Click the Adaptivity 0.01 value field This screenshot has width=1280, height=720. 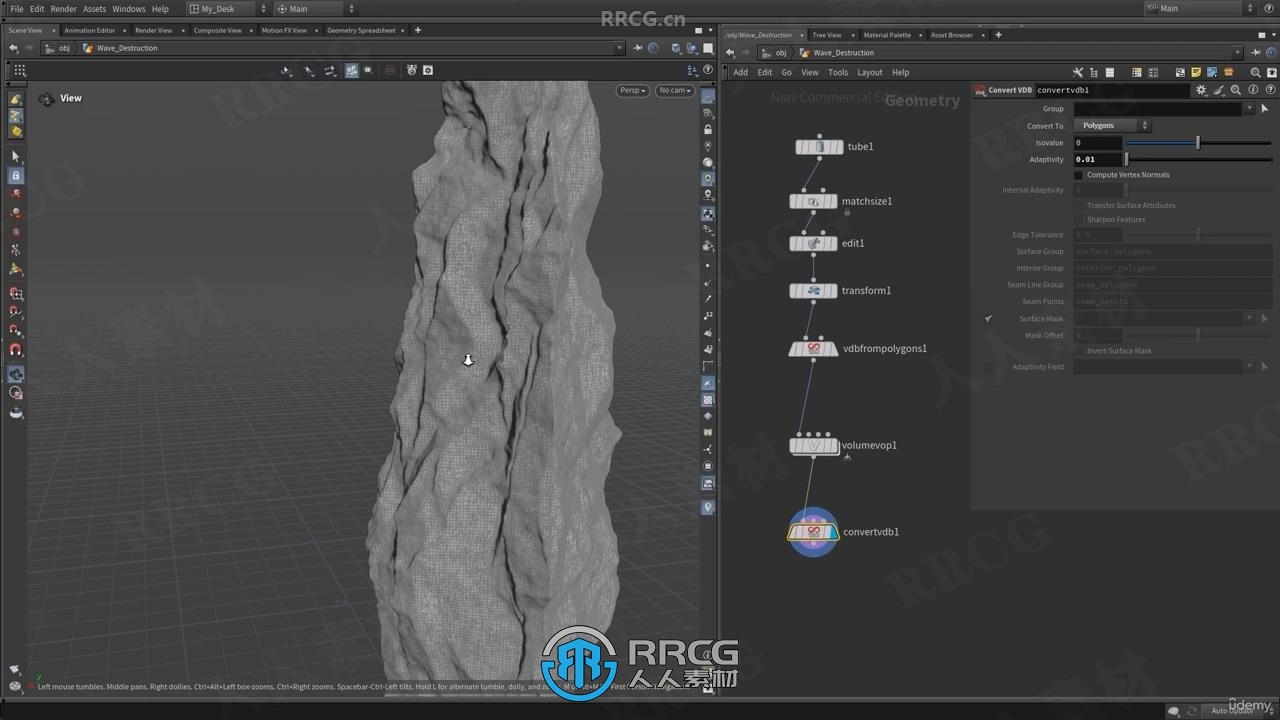1098,159
